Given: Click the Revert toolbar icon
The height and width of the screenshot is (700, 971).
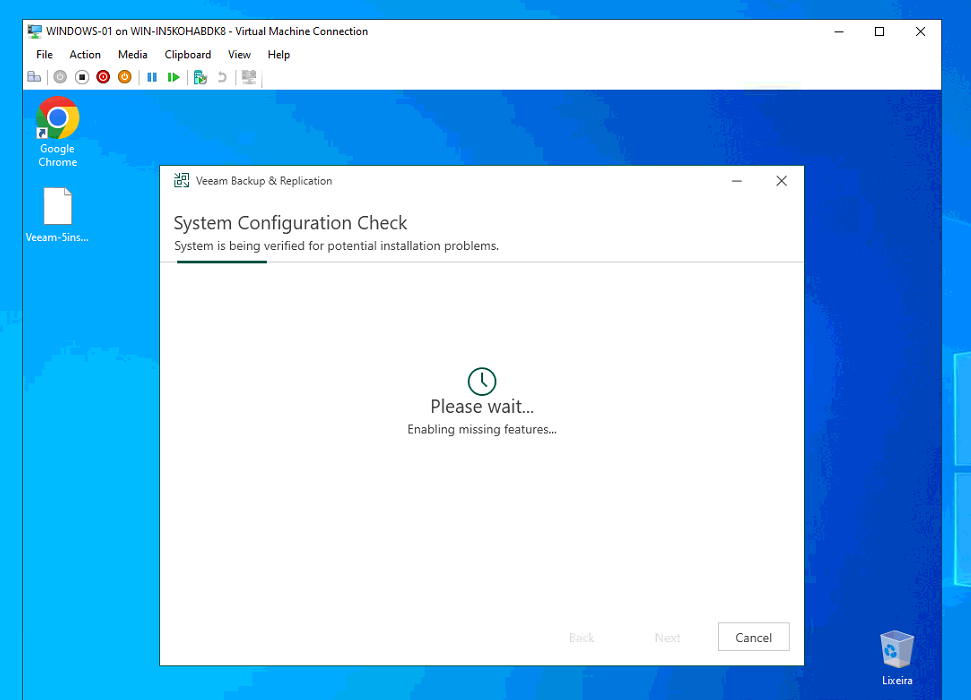Looking at the screenshot, I should (222, 77).
